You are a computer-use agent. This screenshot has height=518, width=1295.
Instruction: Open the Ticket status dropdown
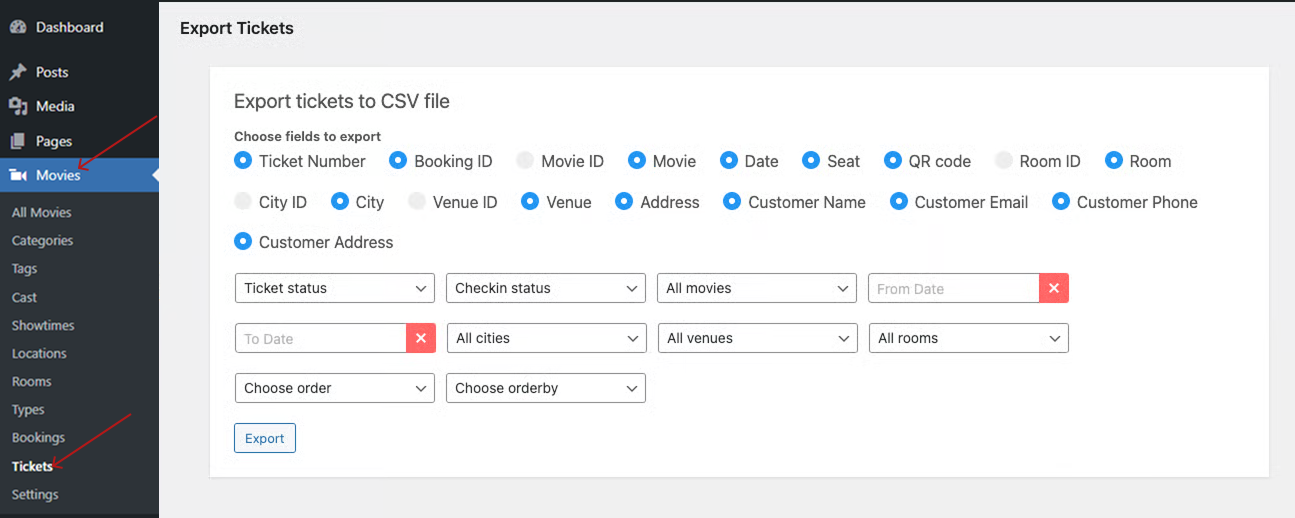[x=334, y=288]
